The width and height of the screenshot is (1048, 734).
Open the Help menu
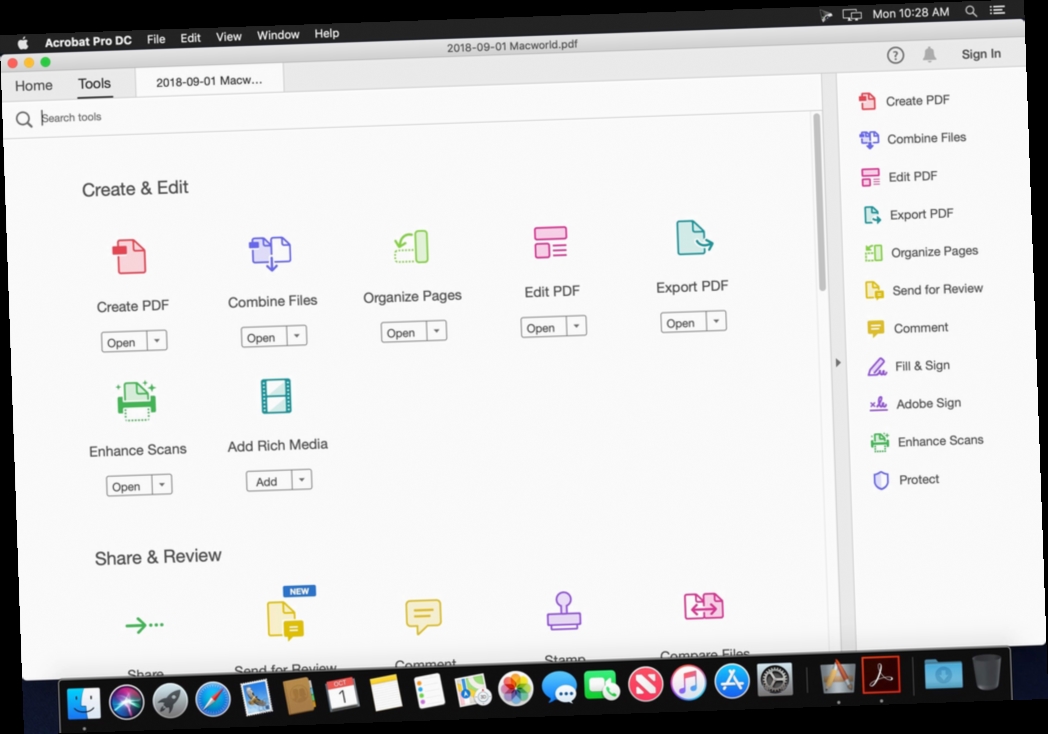(x=327, y=33)
